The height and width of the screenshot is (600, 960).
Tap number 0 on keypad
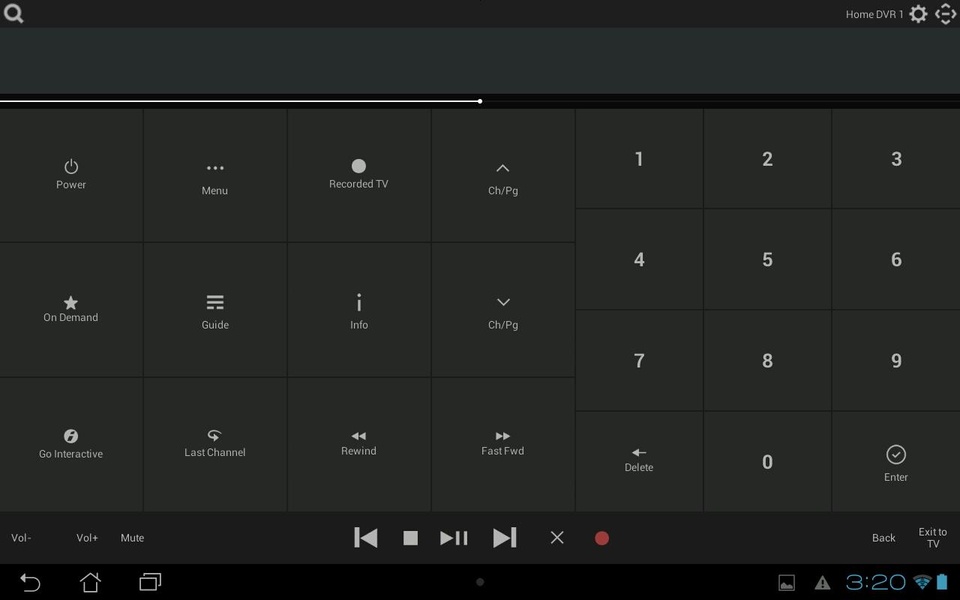tap(767, 462)
